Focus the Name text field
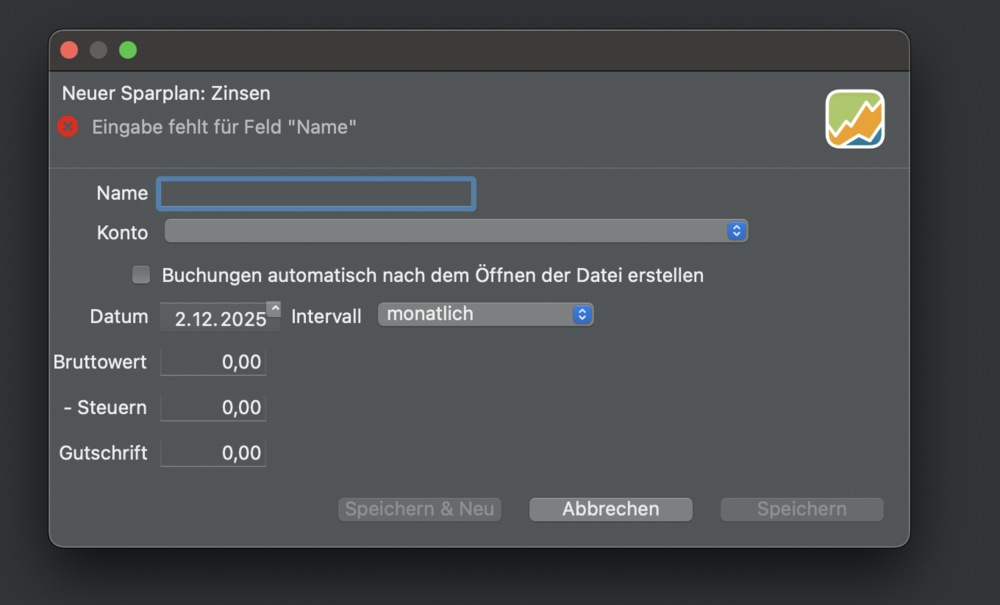Screen dimensions: 1000x605 316,193
